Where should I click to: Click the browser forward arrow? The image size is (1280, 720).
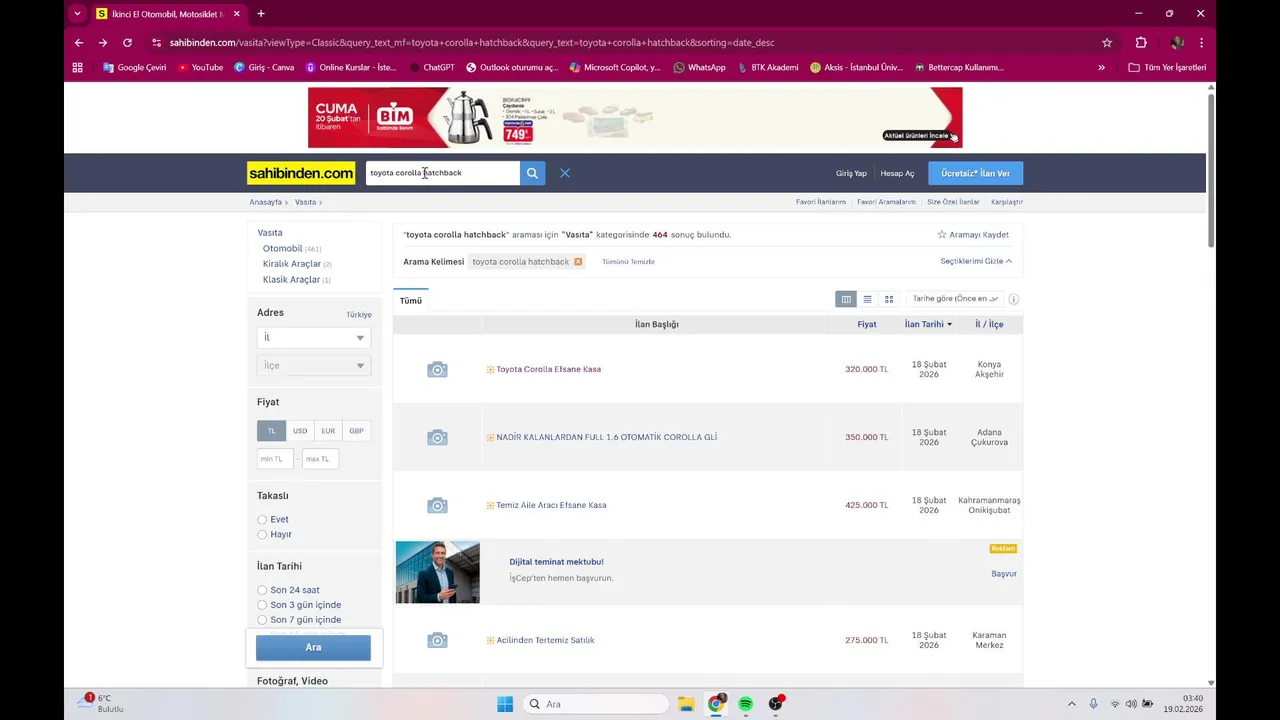tap(103, 43)
